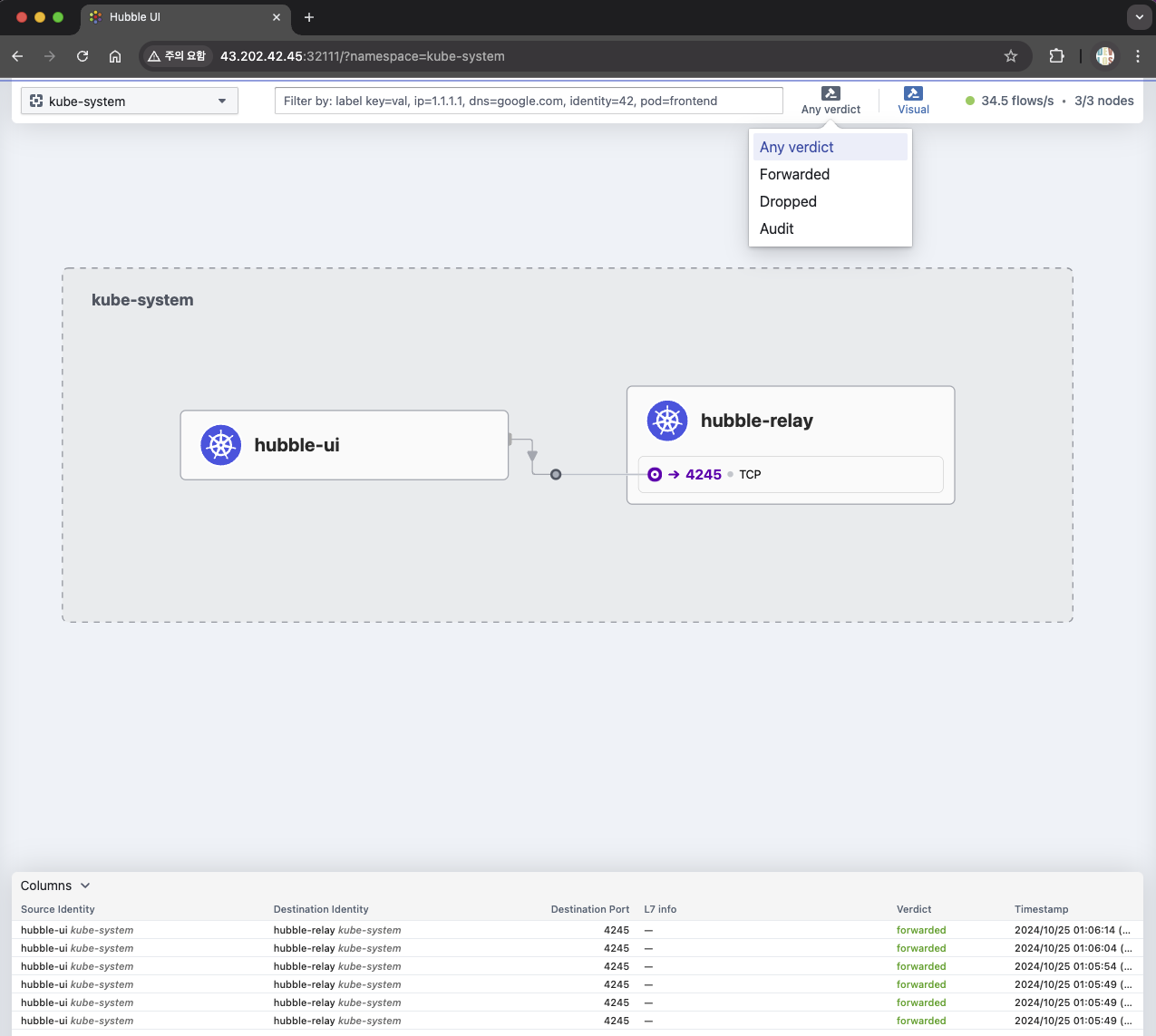
Task: Open the browser extensions puzzle icon
Action: tap(1056, 56)
